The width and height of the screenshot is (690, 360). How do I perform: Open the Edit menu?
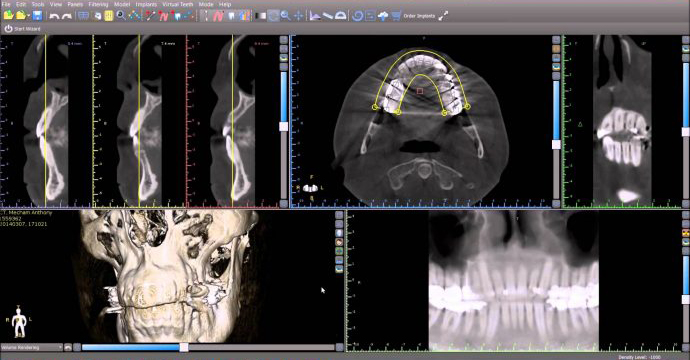pos(21,4)
